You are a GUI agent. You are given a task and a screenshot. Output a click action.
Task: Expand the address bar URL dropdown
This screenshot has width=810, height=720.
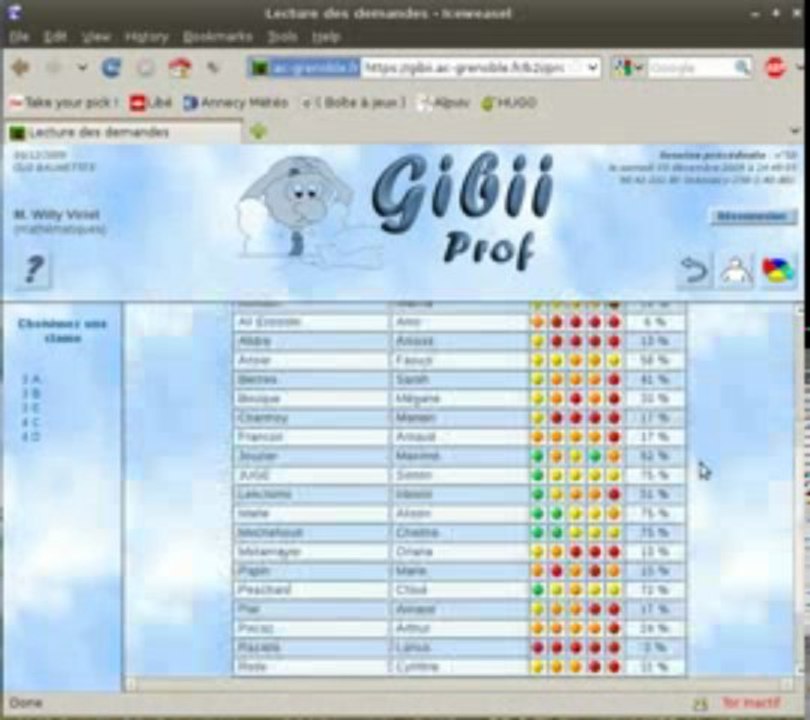(593, 68)
